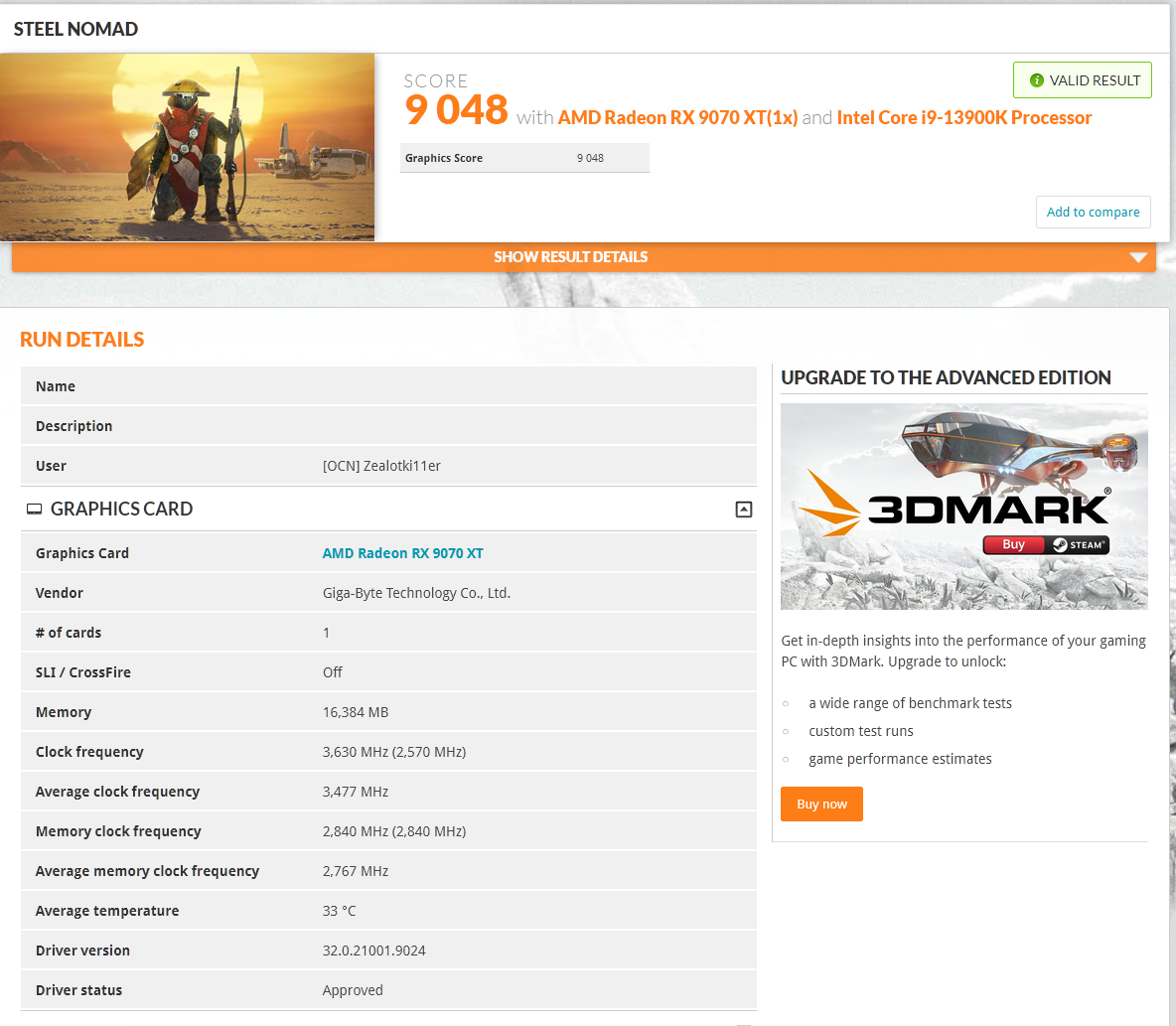Select average temperature 33 °C
This screenshot has width=1176, height=1026.
339,911
